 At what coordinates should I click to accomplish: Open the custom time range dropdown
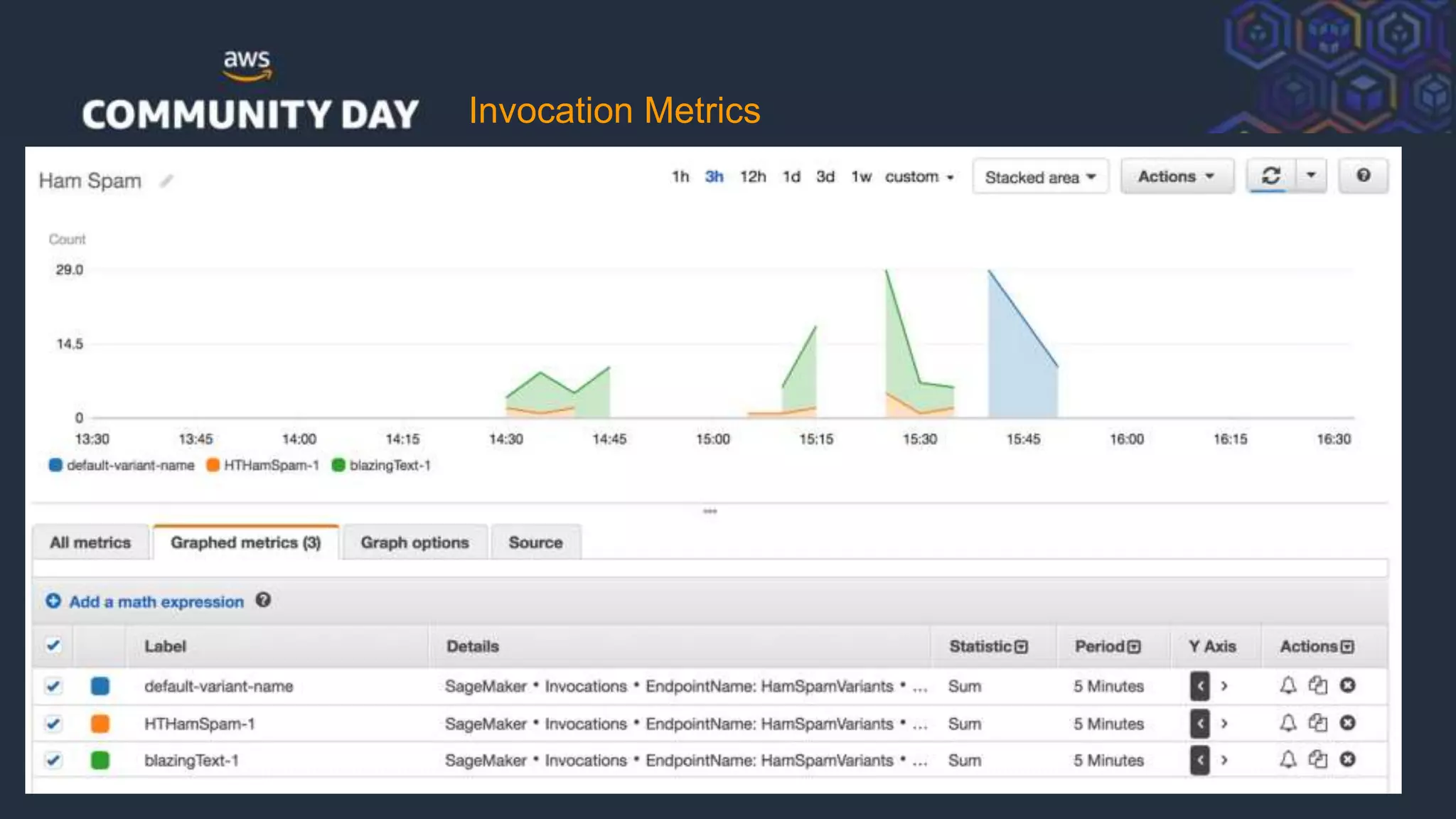tap(919, 177)
